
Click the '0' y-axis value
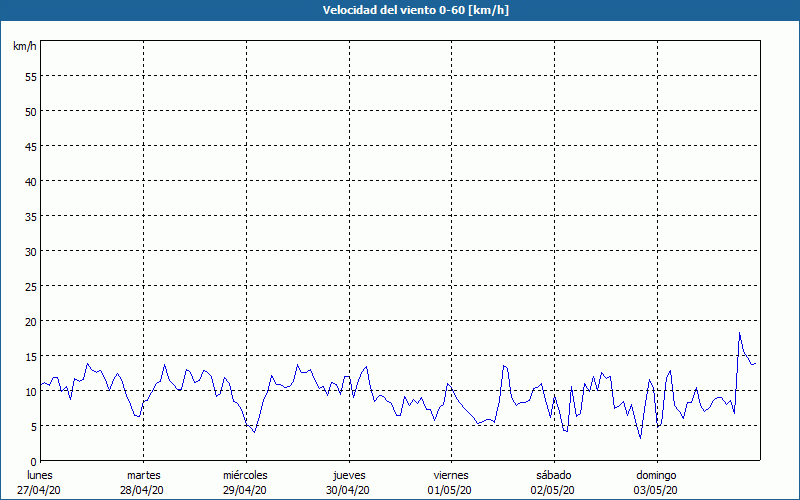coord(34,462)
